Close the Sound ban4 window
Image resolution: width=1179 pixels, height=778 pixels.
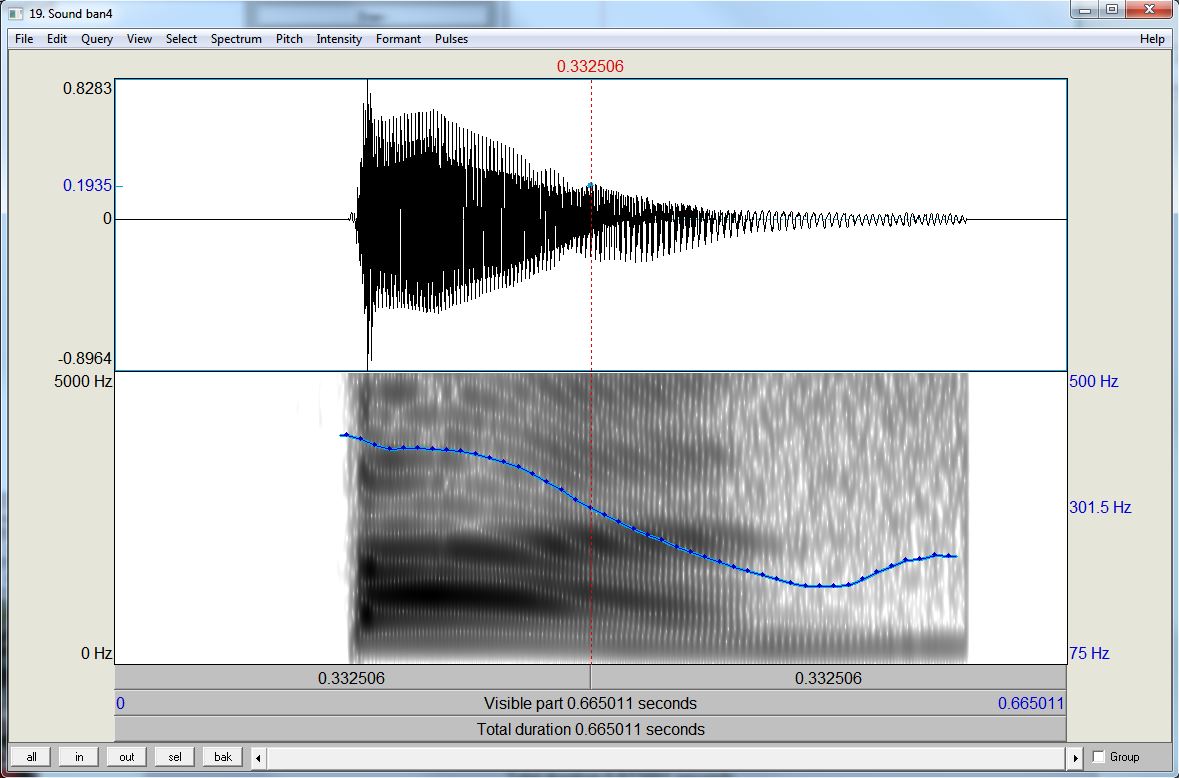point(1149,10)
